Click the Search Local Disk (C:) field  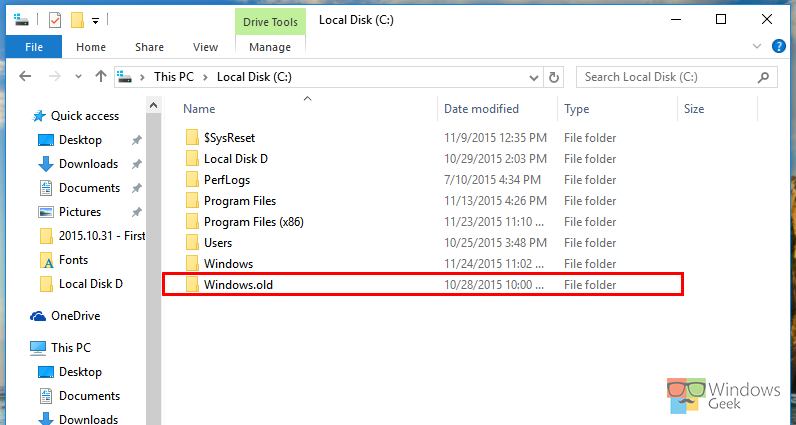[668, 77]
